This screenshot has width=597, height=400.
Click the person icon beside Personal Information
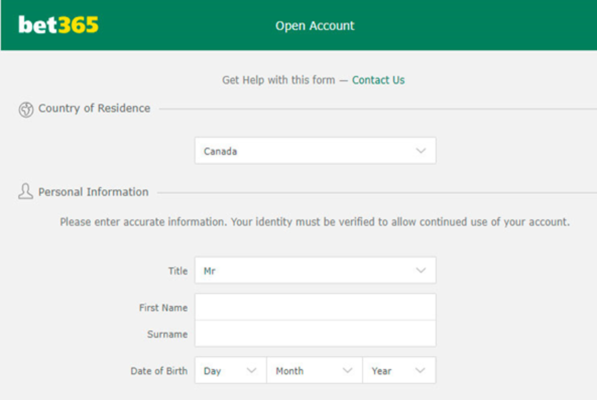[x=26, y=191]
